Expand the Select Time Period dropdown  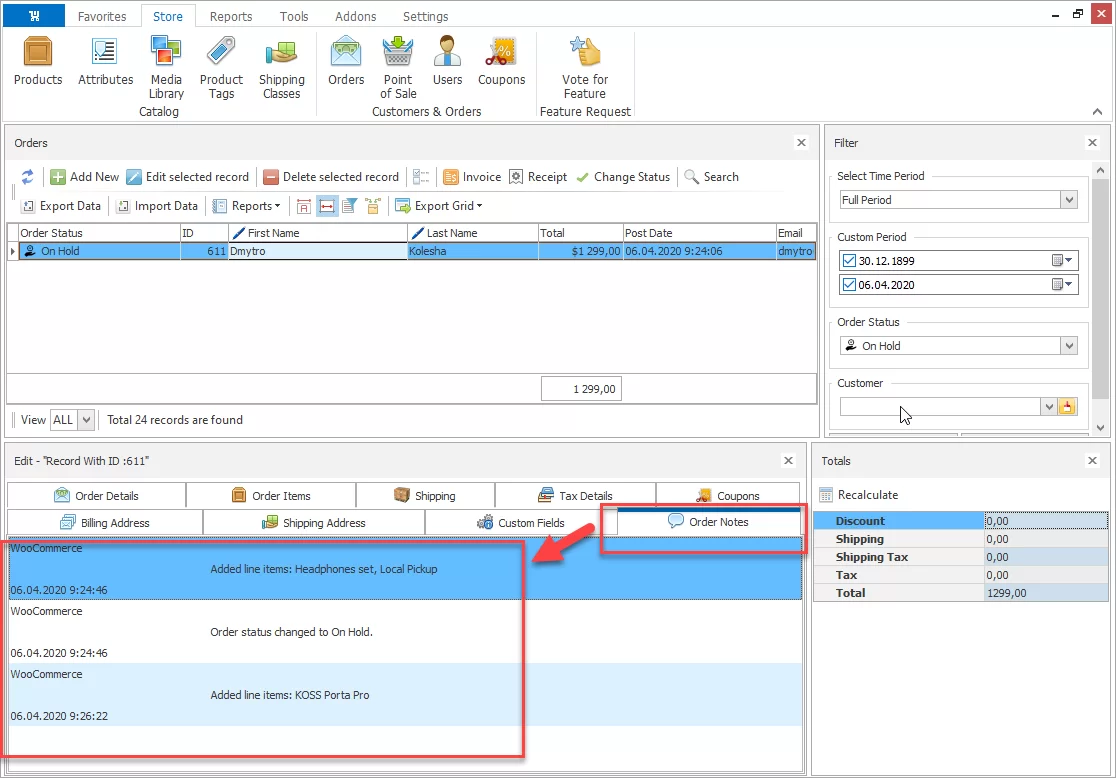1069,200
